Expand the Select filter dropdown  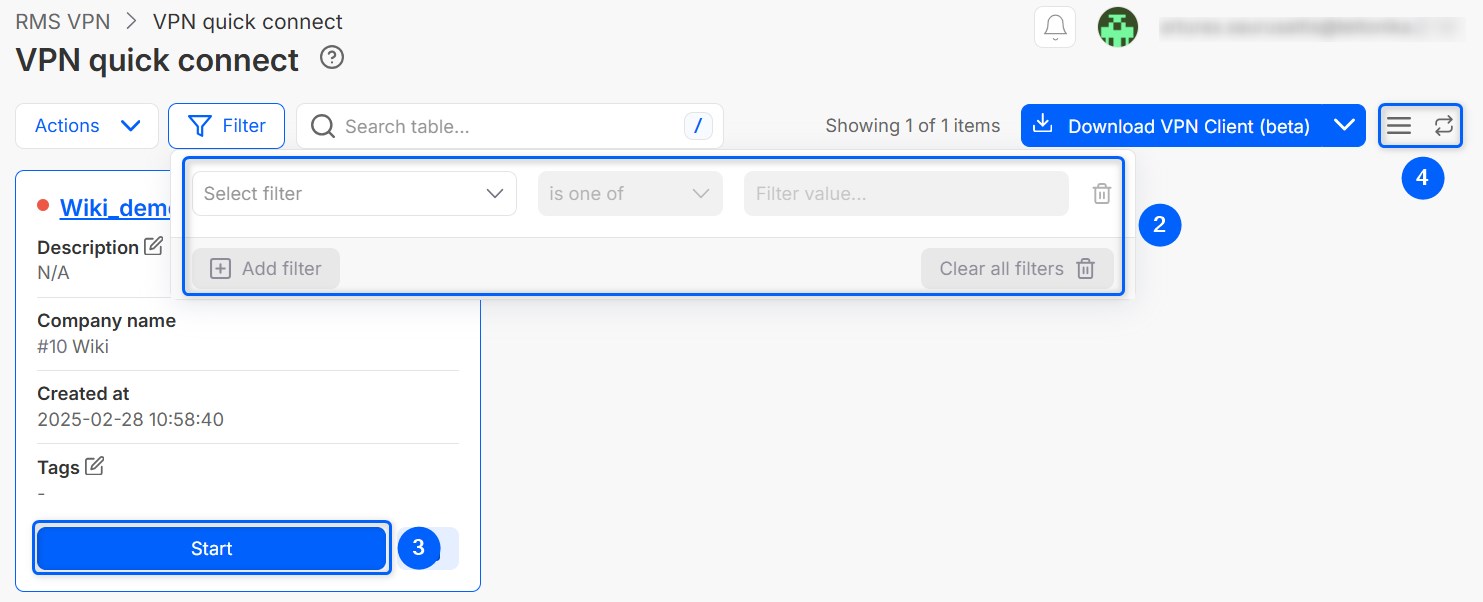click(x=354, y=194)
